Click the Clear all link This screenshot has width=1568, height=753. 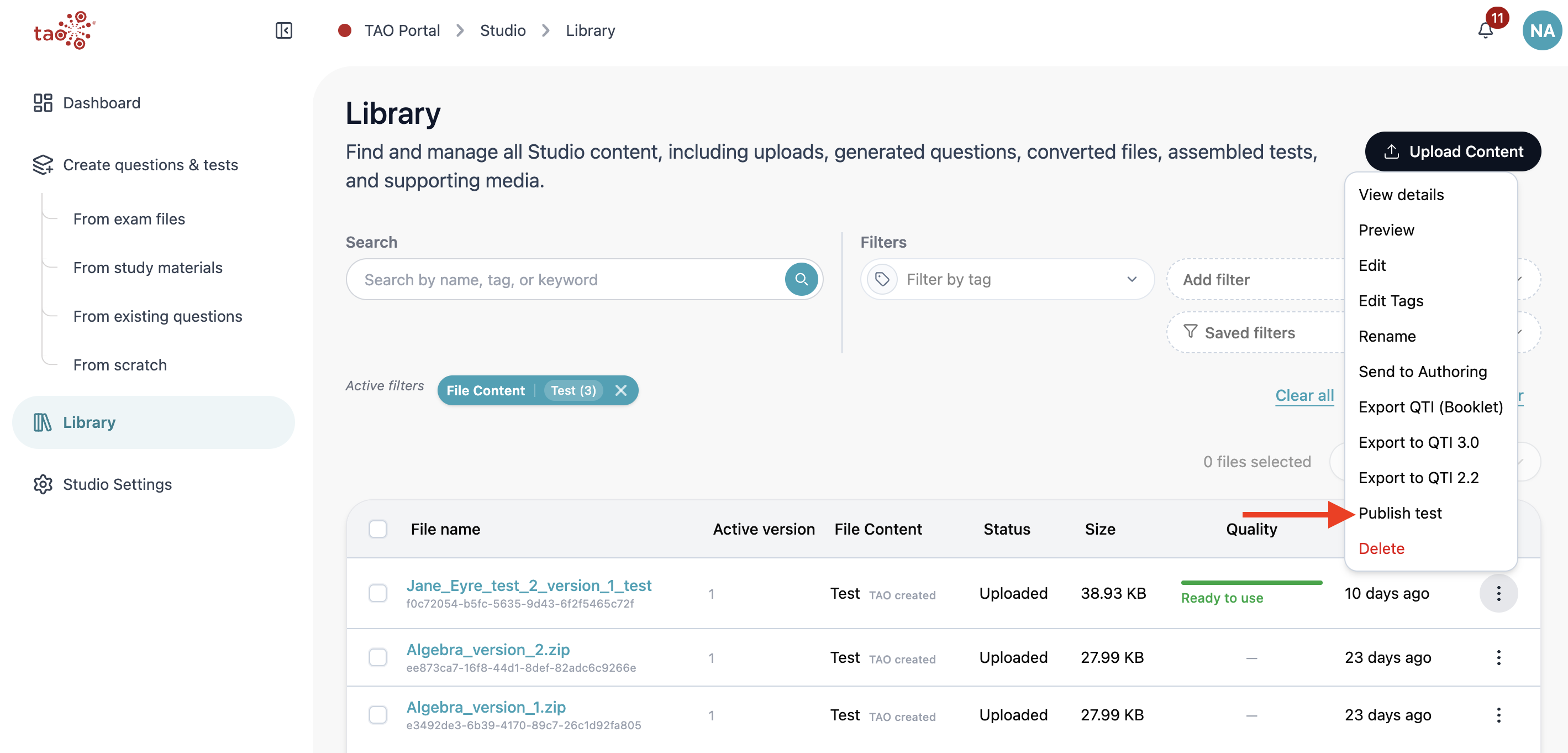(1304, 395)
